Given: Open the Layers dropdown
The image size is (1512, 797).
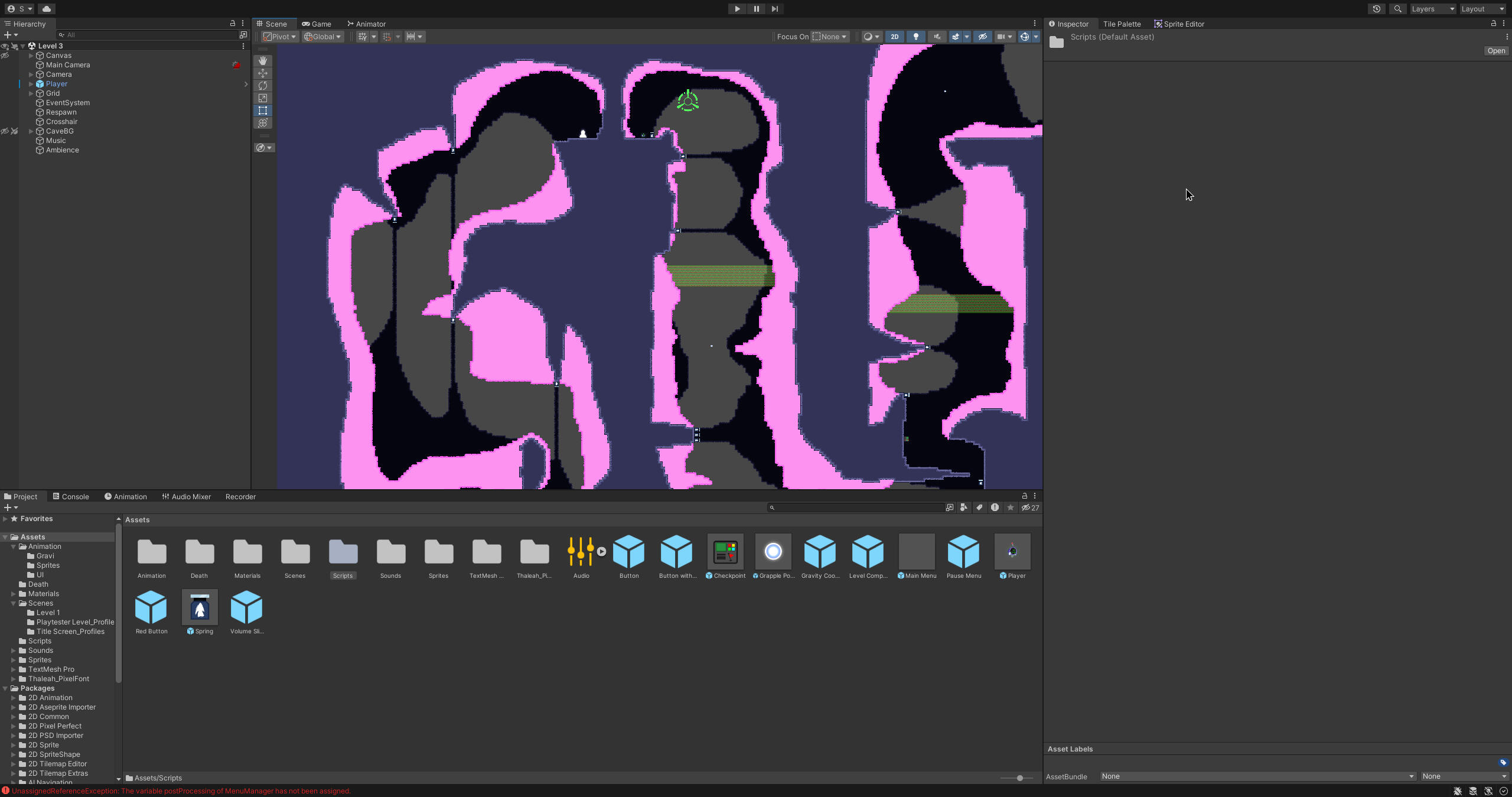Looking at the screenshot, I should 1433,9.
